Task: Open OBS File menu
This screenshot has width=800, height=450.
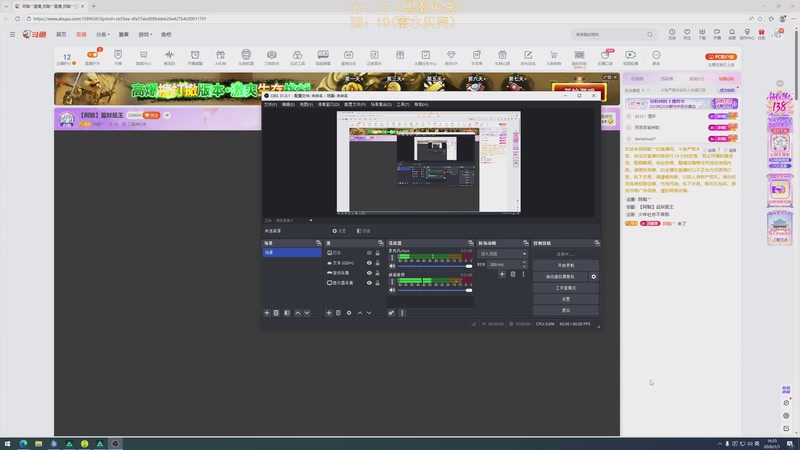Action: click(270, 105)
